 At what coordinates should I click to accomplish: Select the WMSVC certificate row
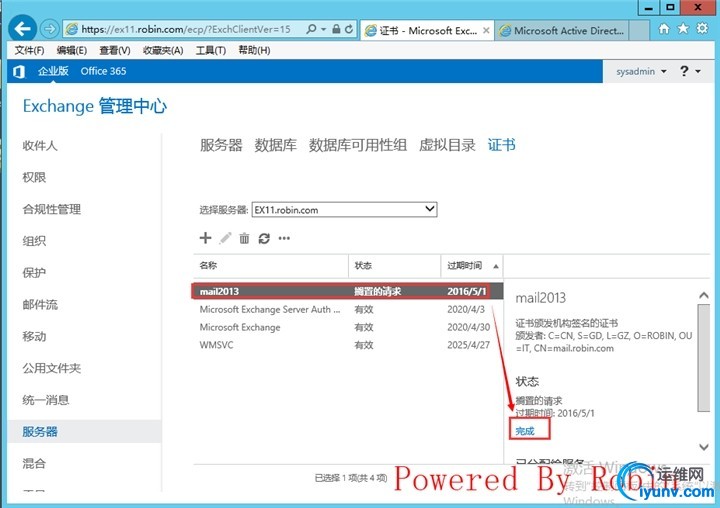tap(347, 345)
